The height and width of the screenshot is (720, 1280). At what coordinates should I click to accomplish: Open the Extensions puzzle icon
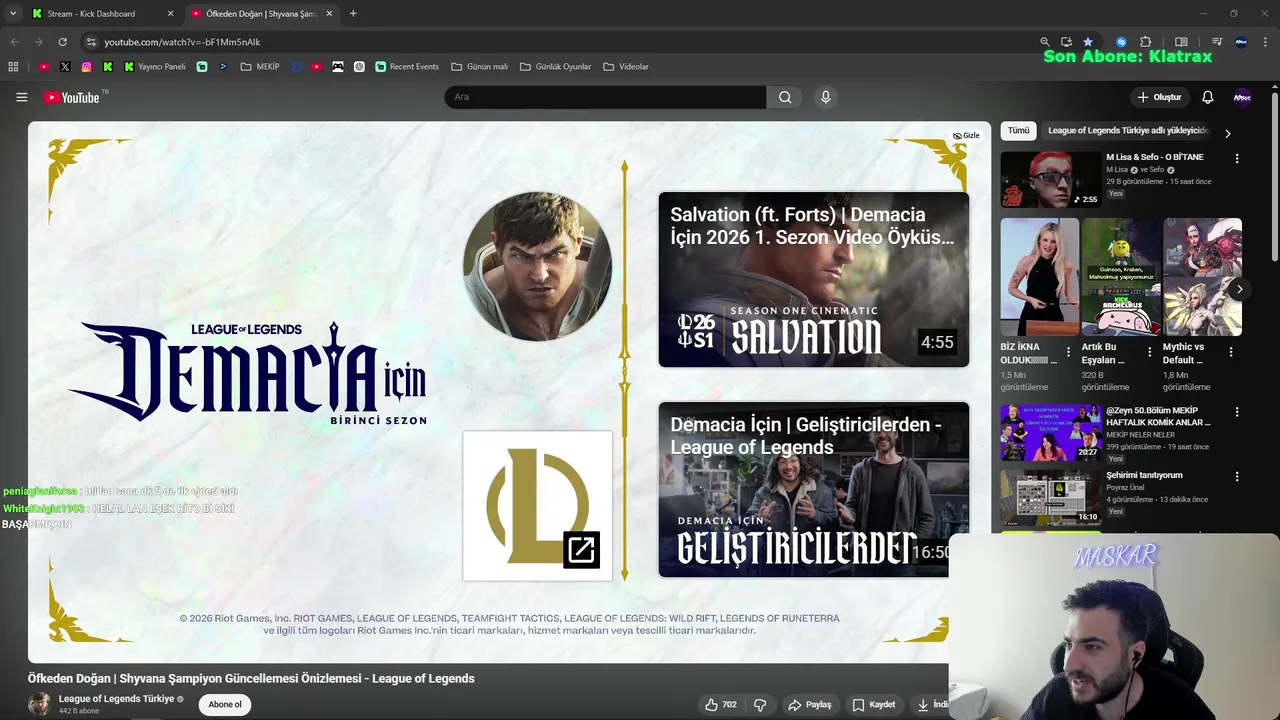click(x=1146, y=42)
